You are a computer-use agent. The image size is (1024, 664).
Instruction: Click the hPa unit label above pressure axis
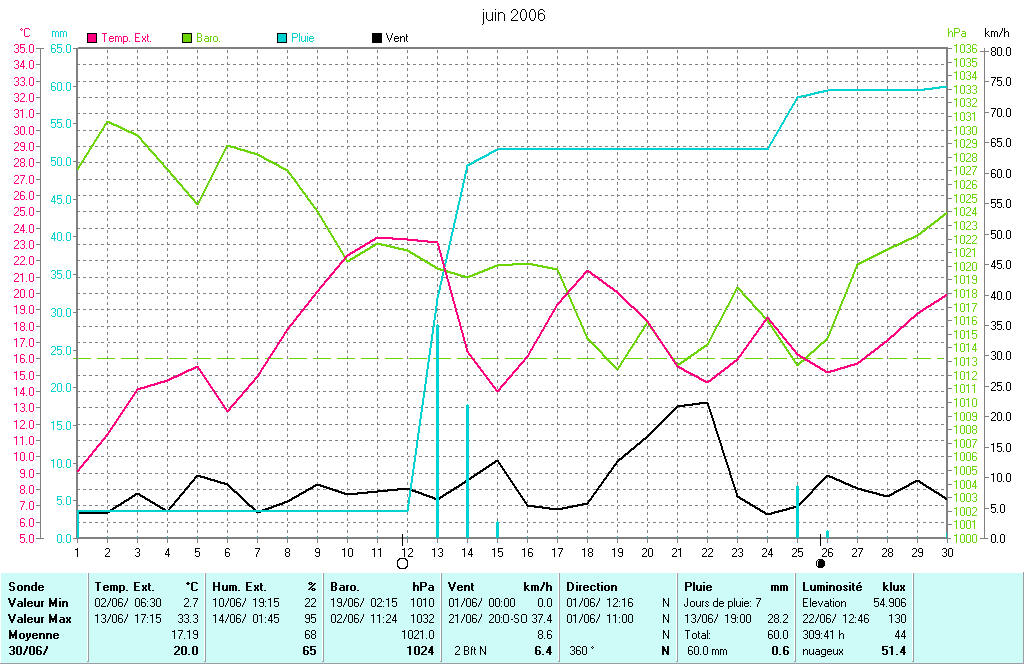957,33
